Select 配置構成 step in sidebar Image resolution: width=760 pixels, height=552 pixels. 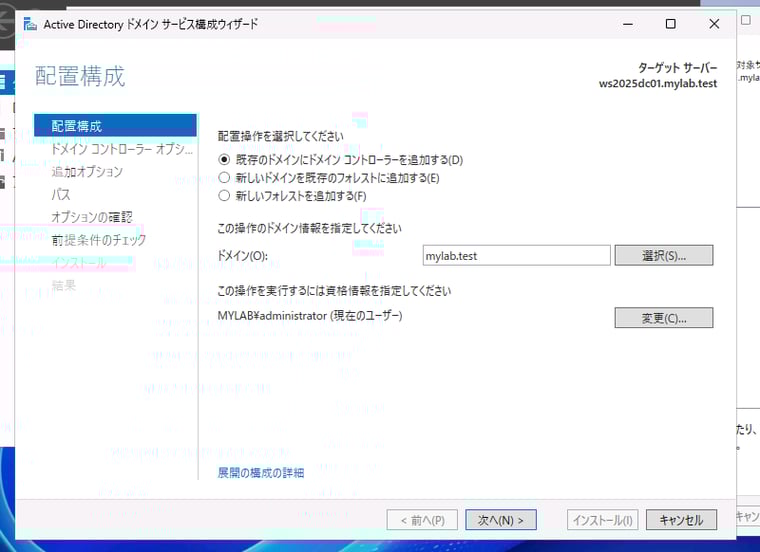[115, 126]
